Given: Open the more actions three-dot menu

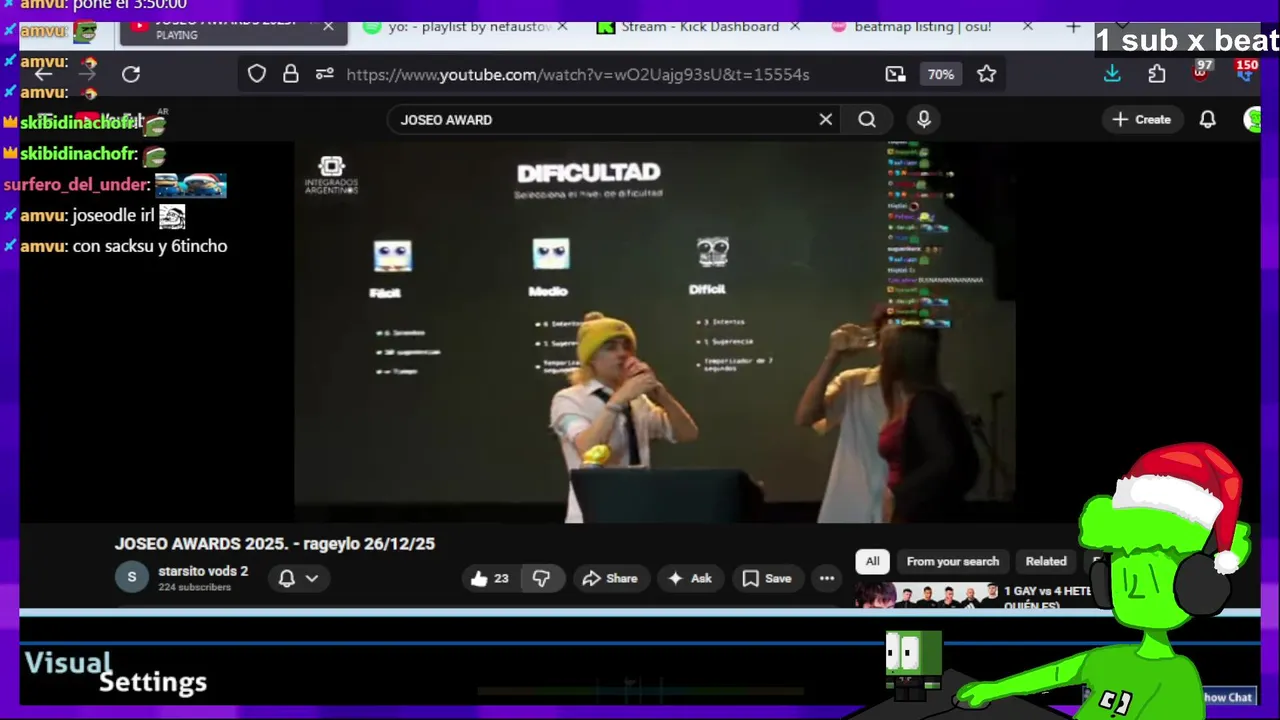Looking at the screenshot, I should point(827,578).
